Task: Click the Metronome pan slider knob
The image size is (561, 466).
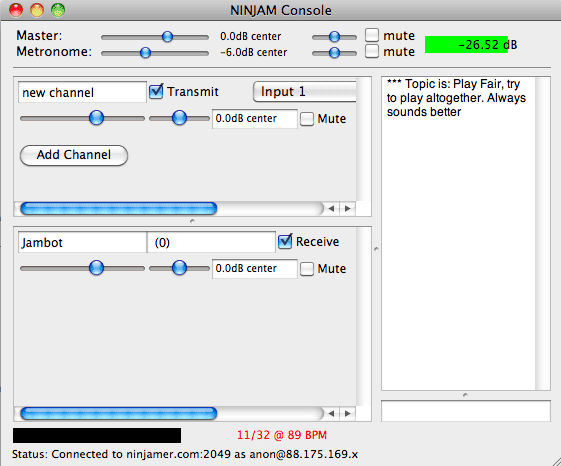Action: click(x=334, y=53)
